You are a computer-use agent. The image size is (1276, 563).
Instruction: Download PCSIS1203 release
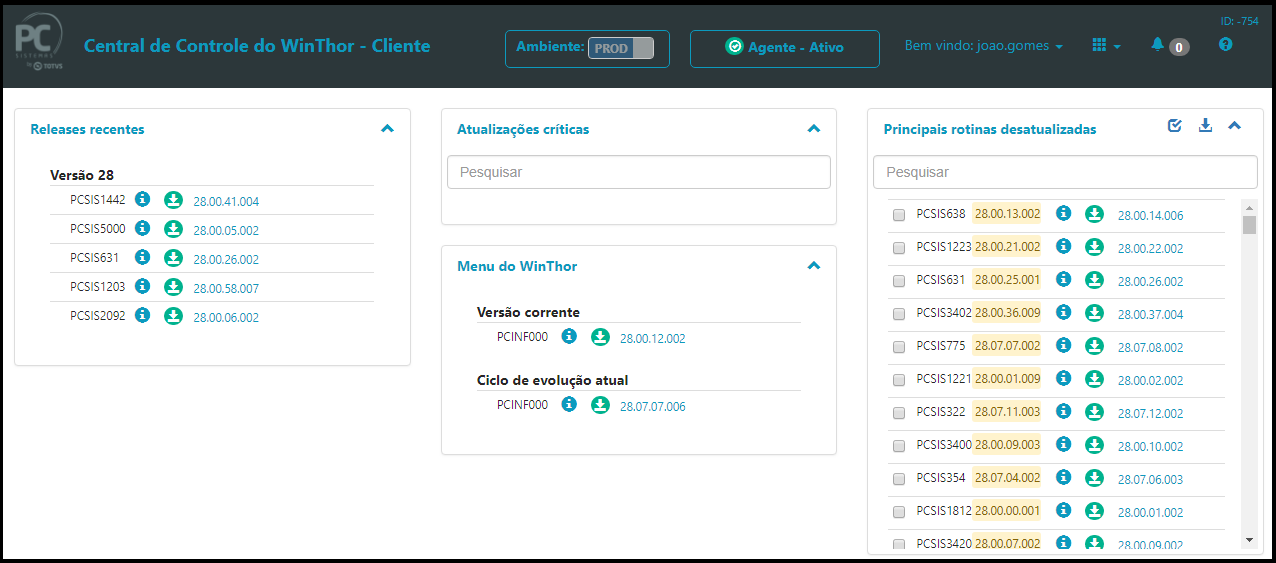pos(173,287)
